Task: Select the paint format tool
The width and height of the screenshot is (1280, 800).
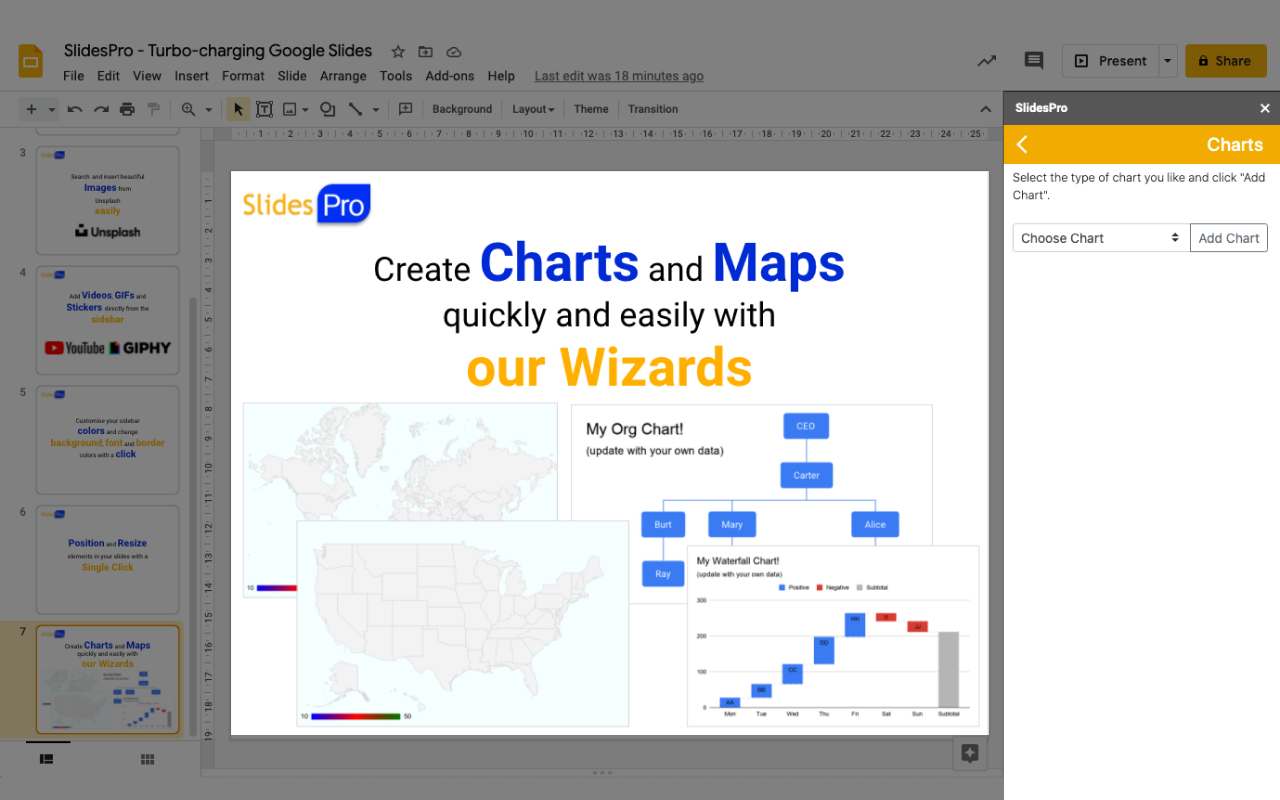Action: pos(154,109)
